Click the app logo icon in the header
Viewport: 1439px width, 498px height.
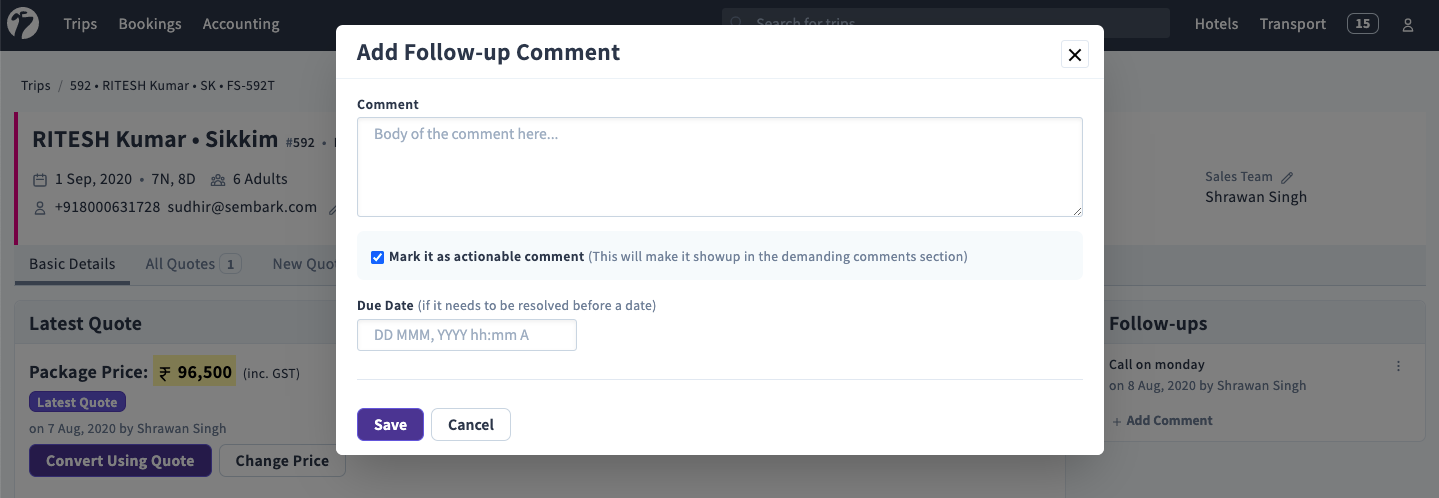[22, 24]
